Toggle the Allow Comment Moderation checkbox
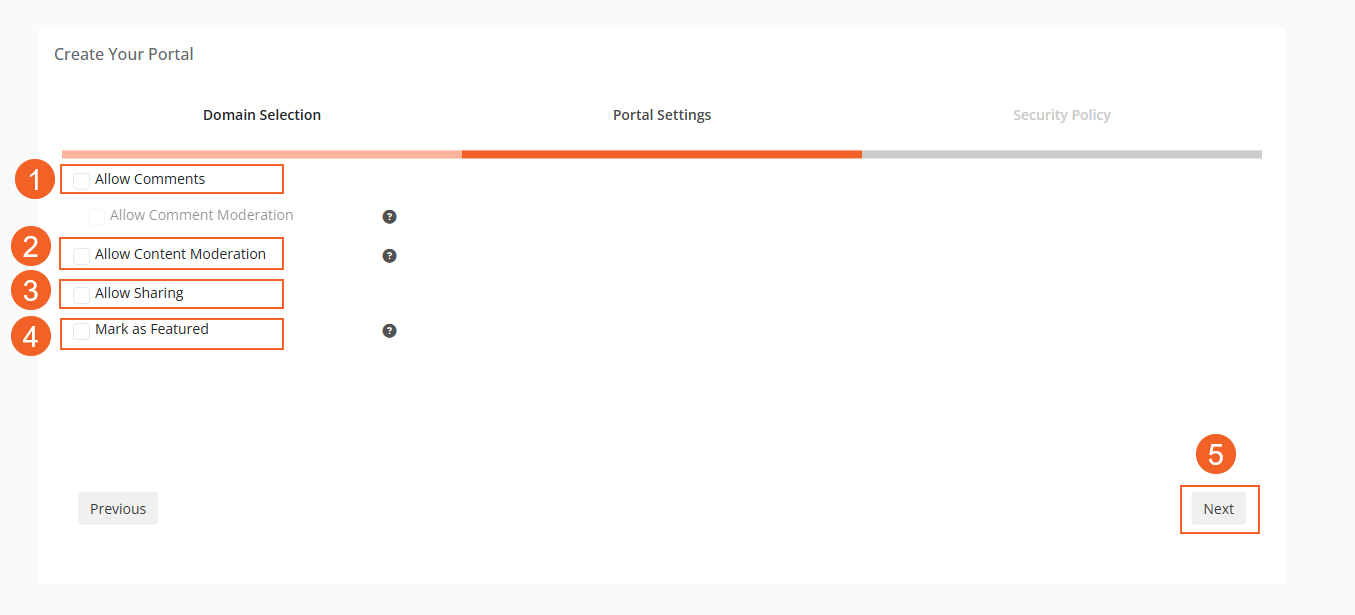This screenshot has height=615, width=1355. [x=96, y=215]
